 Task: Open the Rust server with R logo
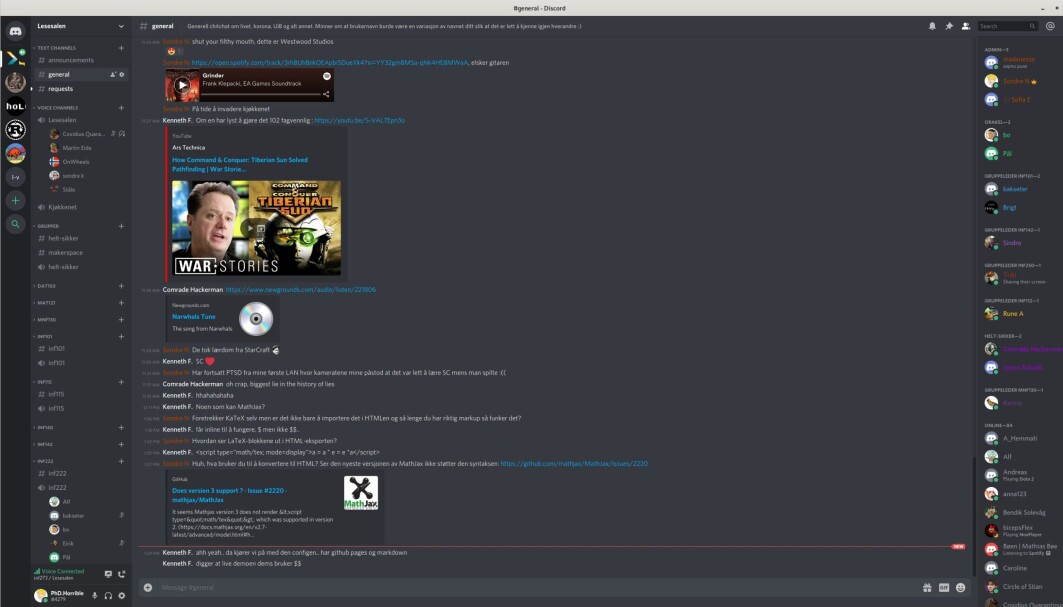pyautogui.click(x=15, y=130)
